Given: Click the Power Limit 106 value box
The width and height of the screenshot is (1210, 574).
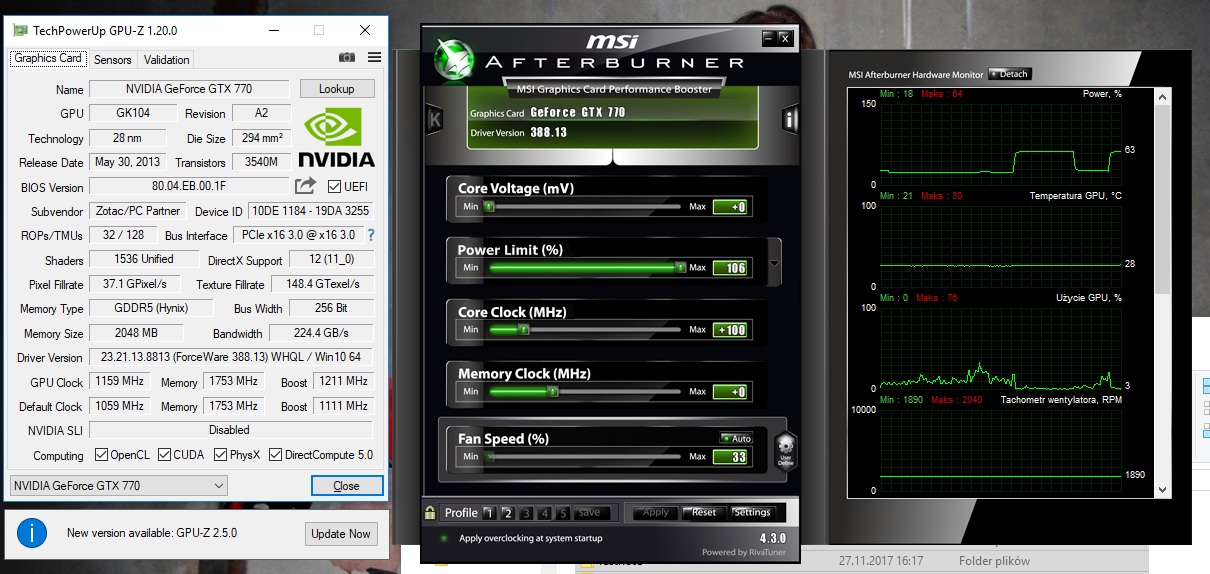Looking at the screenshot, I should (x=730, y=267).
